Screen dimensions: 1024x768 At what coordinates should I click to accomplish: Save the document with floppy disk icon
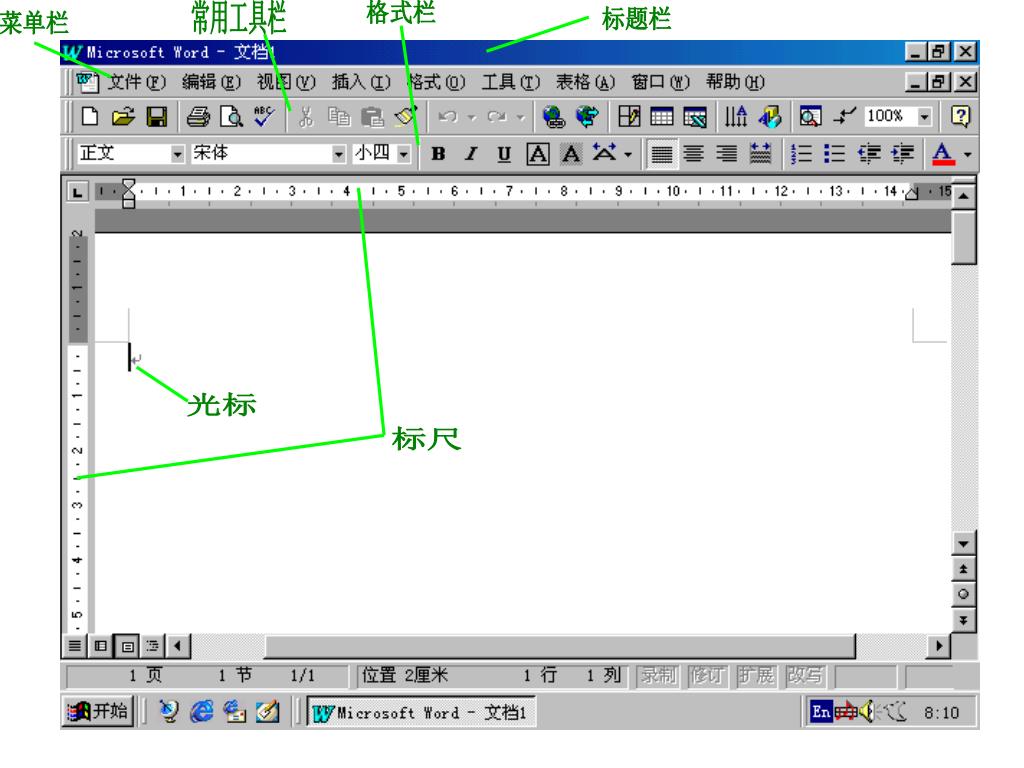click(x=157, y=117)
